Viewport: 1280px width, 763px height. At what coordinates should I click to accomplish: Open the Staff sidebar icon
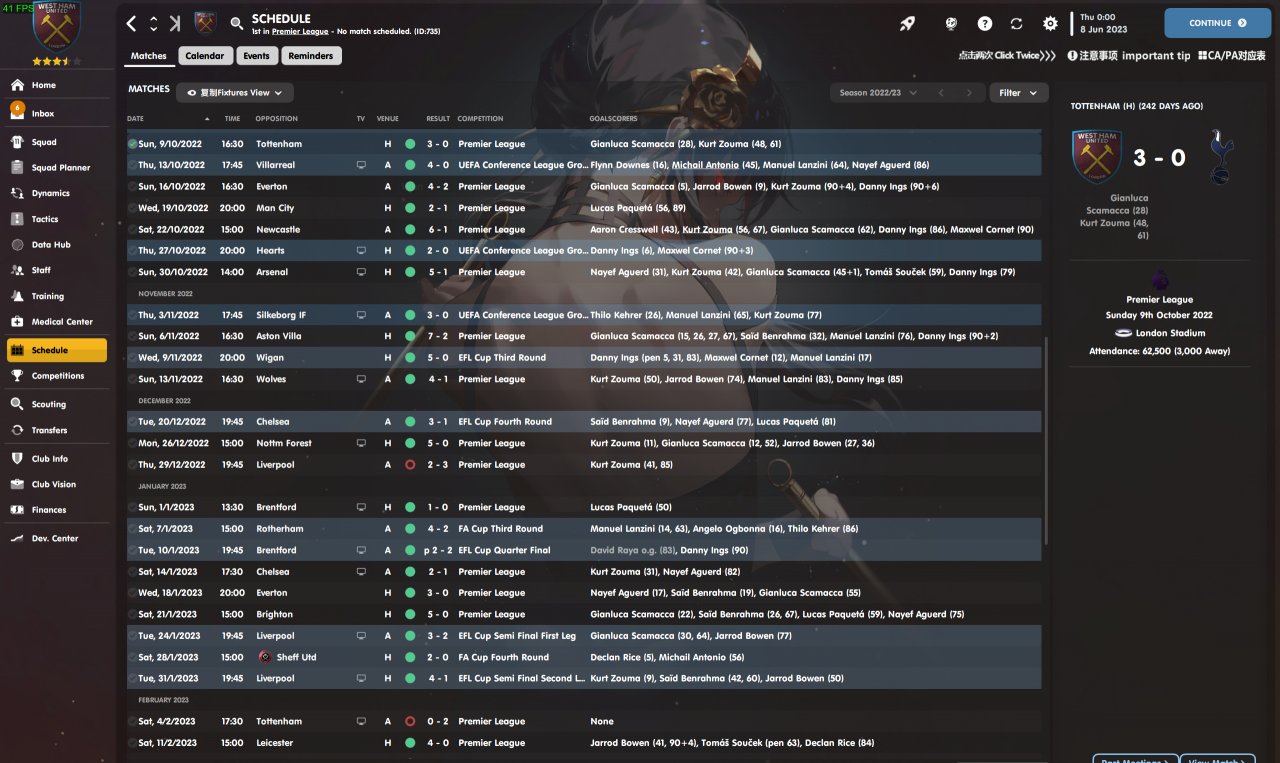(x=17, y=270)
